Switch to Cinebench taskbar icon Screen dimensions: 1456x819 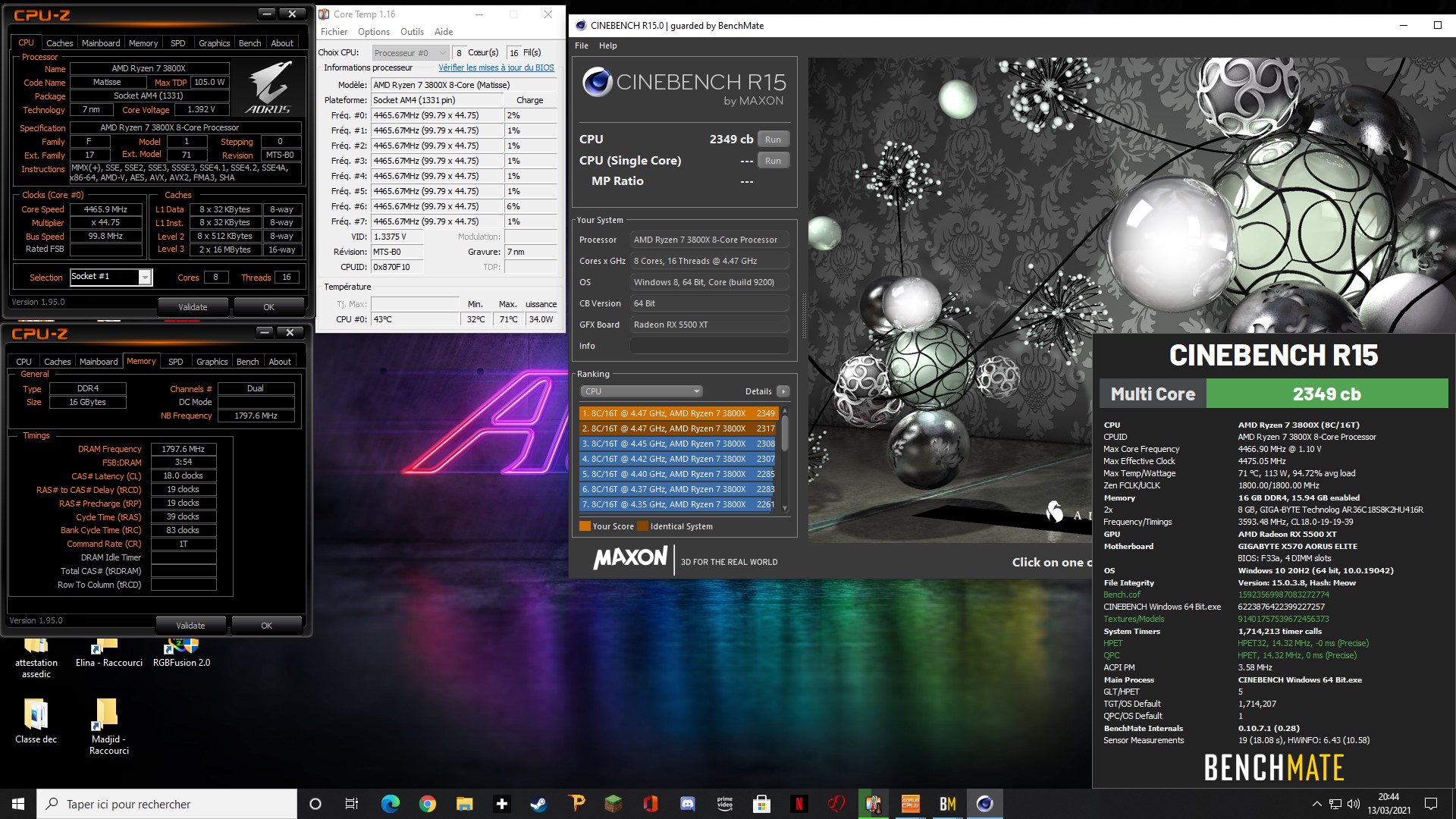(984, 804)
